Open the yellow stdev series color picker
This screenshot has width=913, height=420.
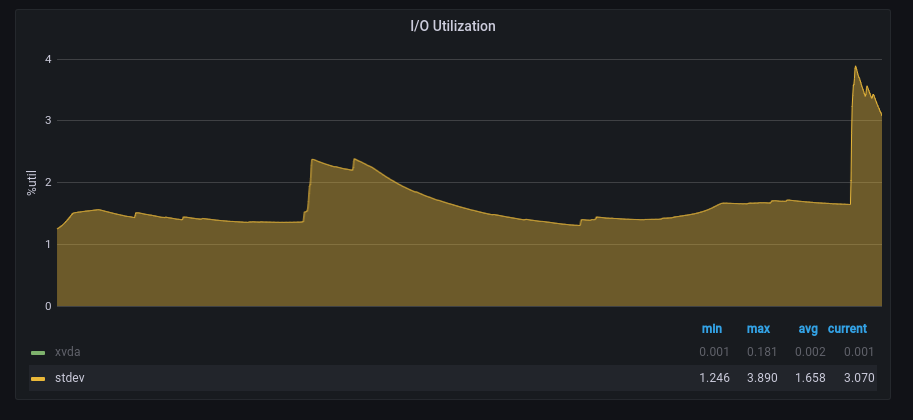[38, 379]
